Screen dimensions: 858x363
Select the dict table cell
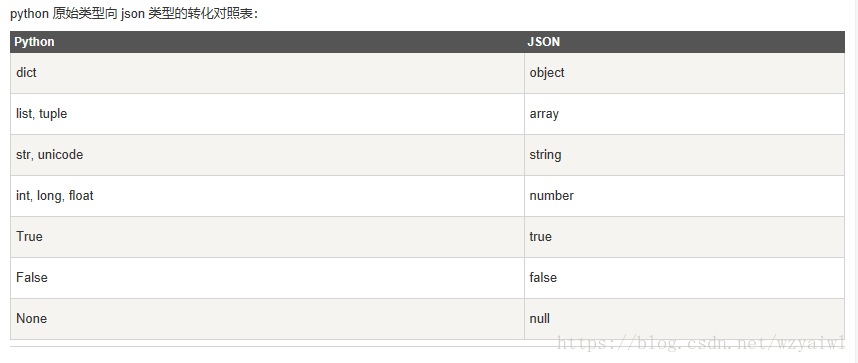[x=267, y=73]
